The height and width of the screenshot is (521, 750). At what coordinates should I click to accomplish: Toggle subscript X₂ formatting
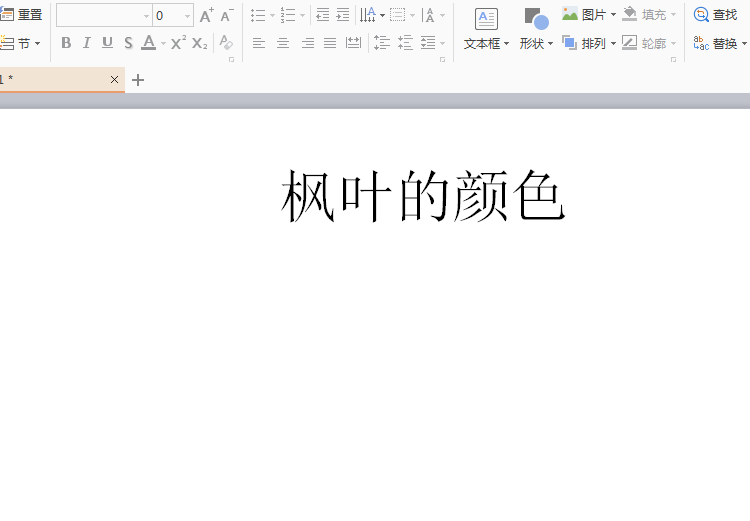[x=199, y=44]
